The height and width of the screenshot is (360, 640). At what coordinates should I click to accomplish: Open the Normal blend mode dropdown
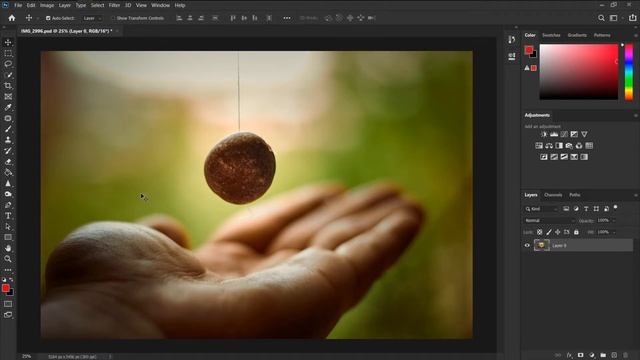pos(550,220)
